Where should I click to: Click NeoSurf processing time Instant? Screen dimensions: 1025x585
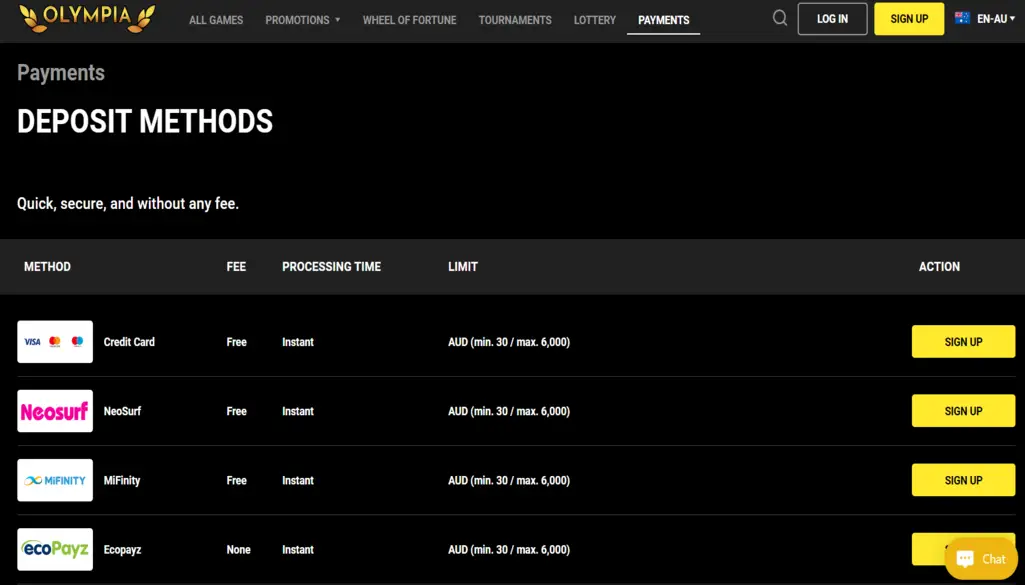(298, 411)
